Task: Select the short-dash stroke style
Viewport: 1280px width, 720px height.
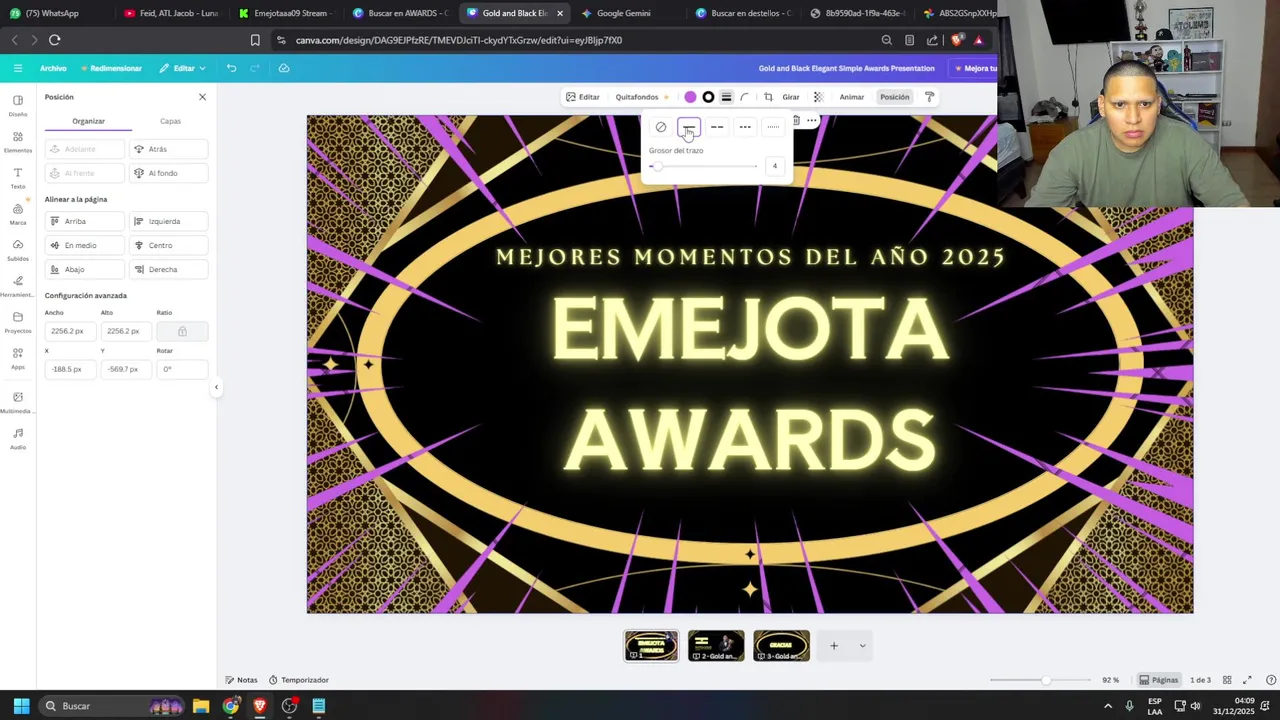Action: 745,127
